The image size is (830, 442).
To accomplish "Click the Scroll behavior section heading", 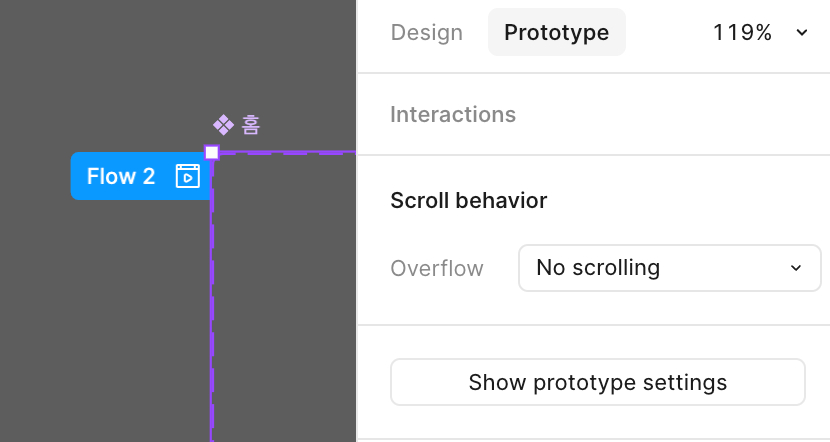I will pos(468,201).
